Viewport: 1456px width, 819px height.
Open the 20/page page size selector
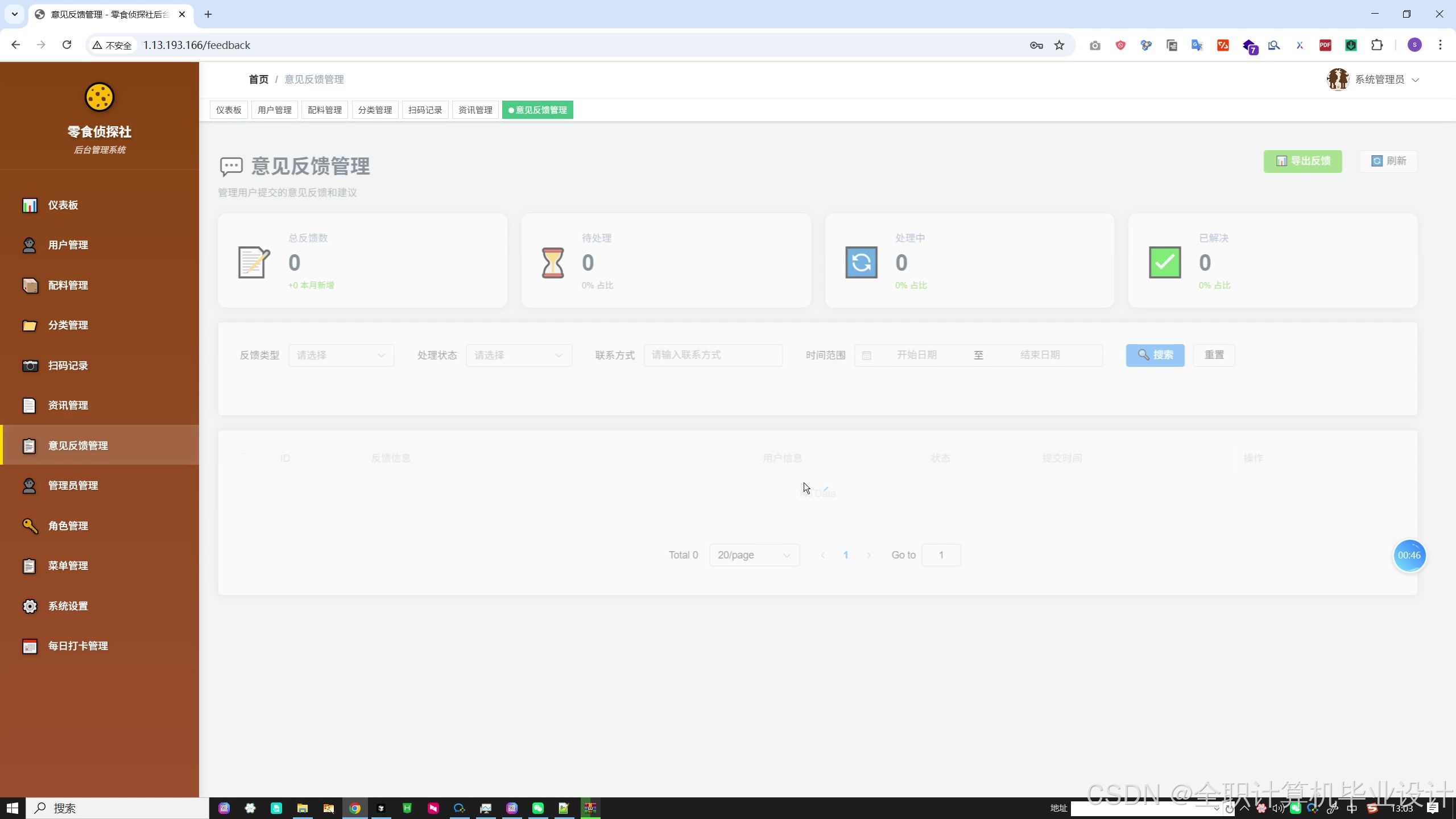(x=754, y=555)
